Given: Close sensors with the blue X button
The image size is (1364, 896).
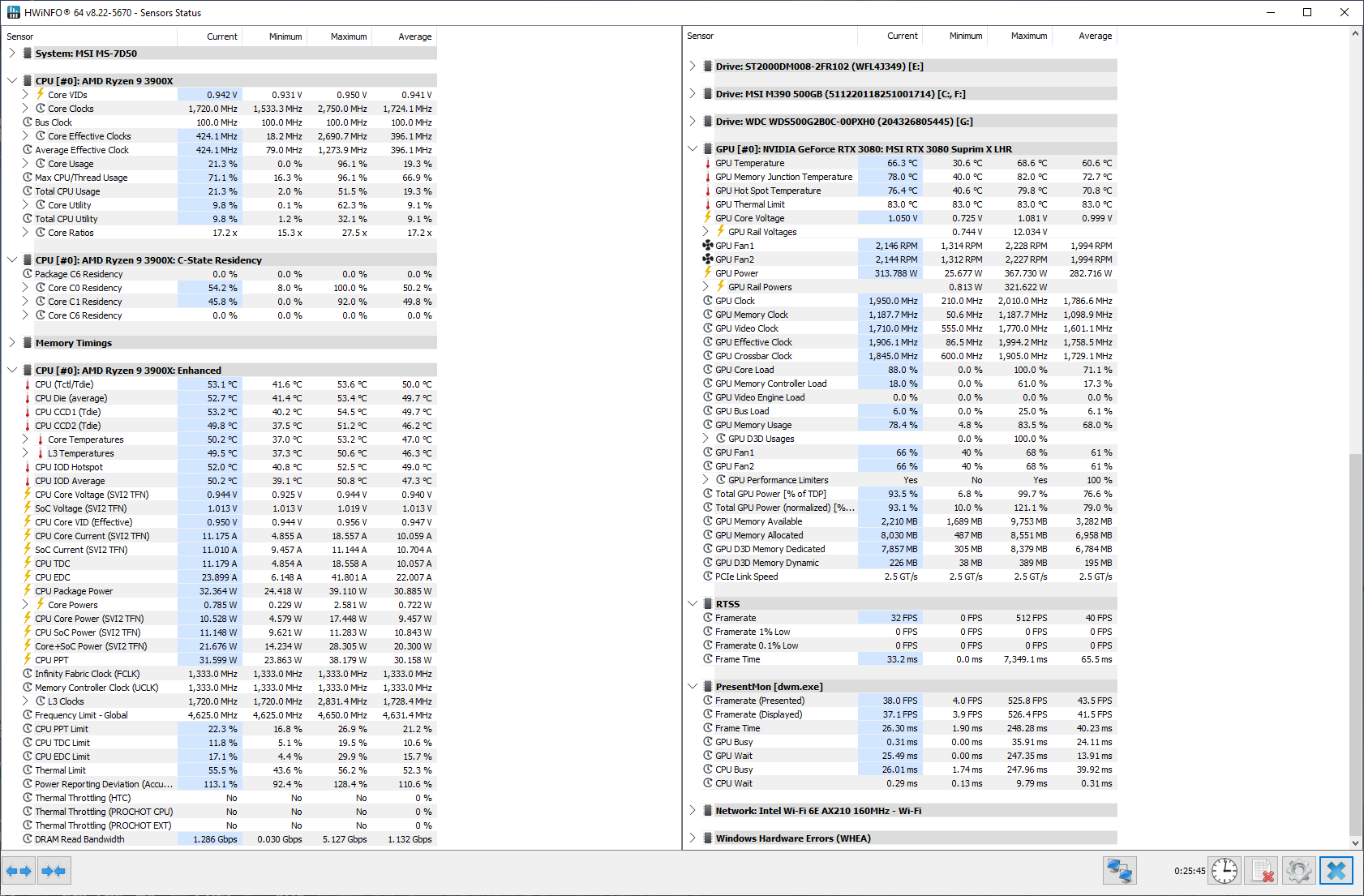Looking at the screenshot, I should tap(1336, 871).
